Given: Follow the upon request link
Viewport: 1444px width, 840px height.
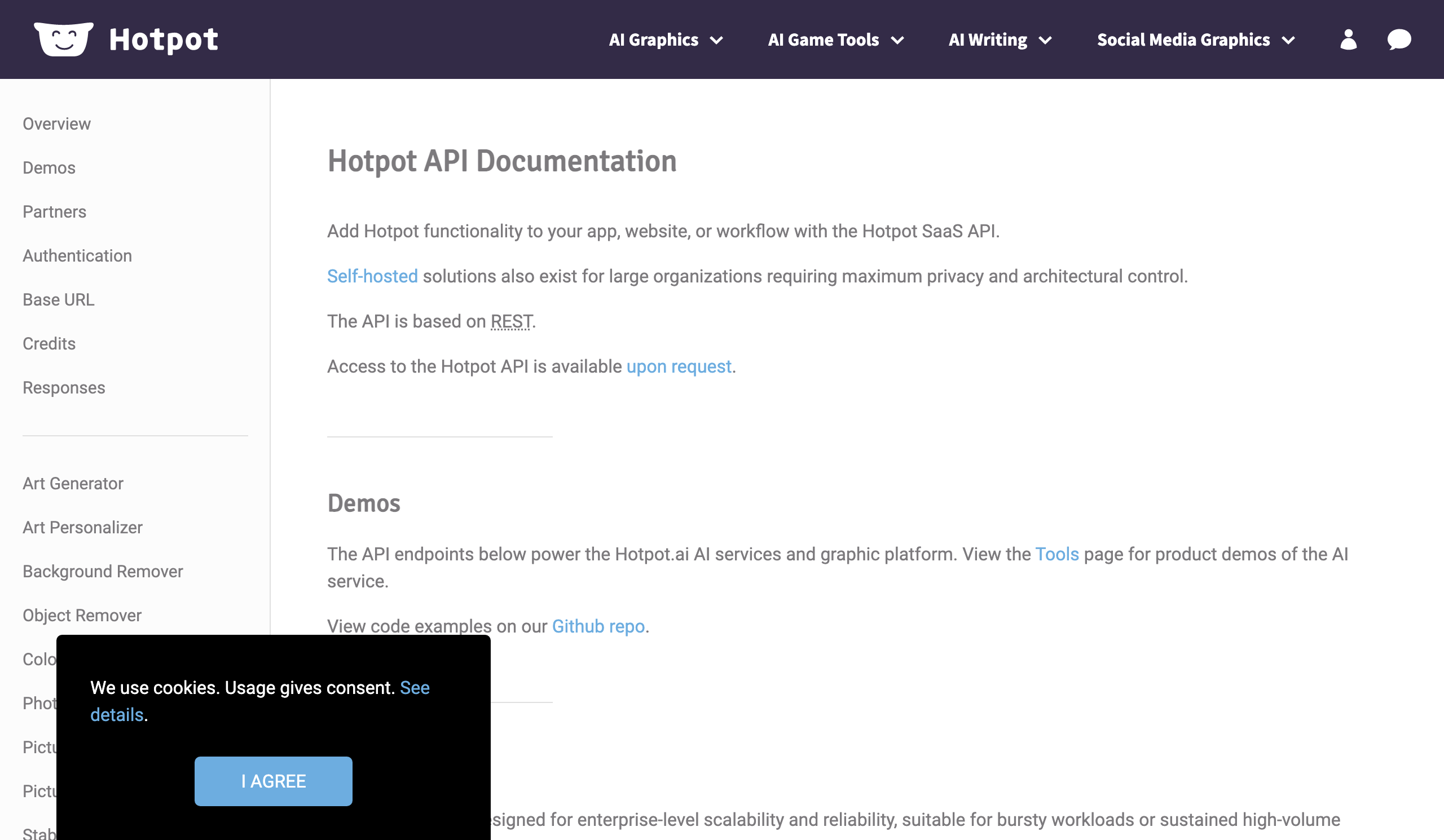Looking at the screenshot, I should point(679,366).
